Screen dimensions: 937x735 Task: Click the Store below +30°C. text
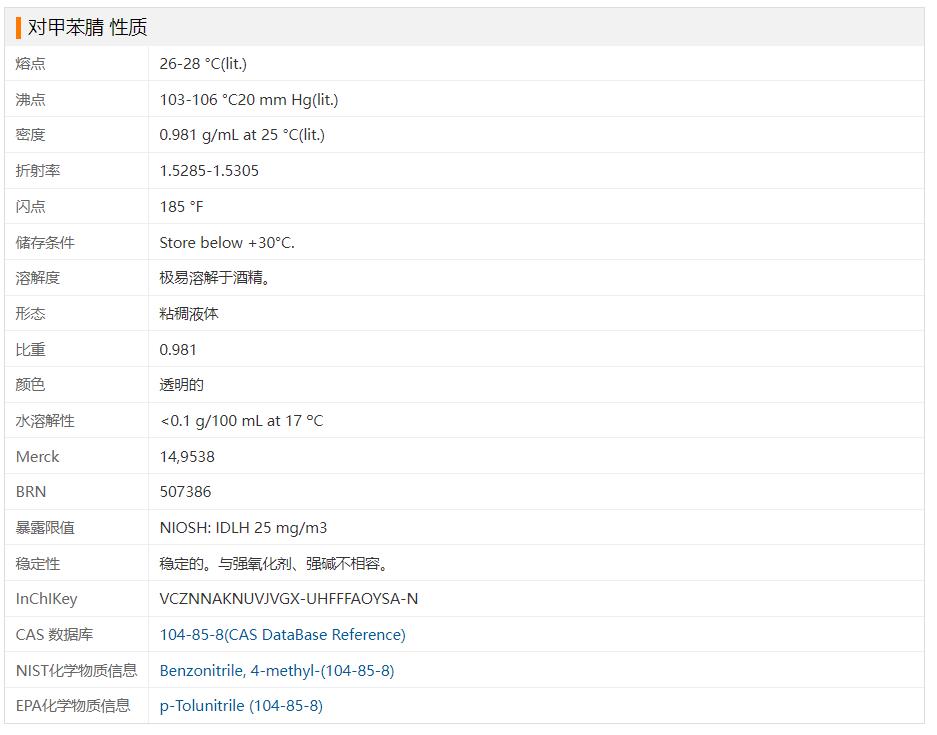[x=227, y=243]
